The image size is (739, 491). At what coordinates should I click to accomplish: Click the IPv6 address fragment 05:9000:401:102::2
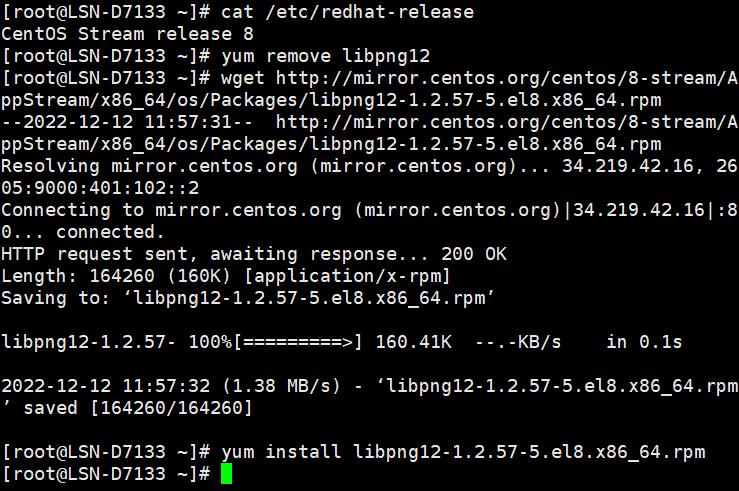100,188
